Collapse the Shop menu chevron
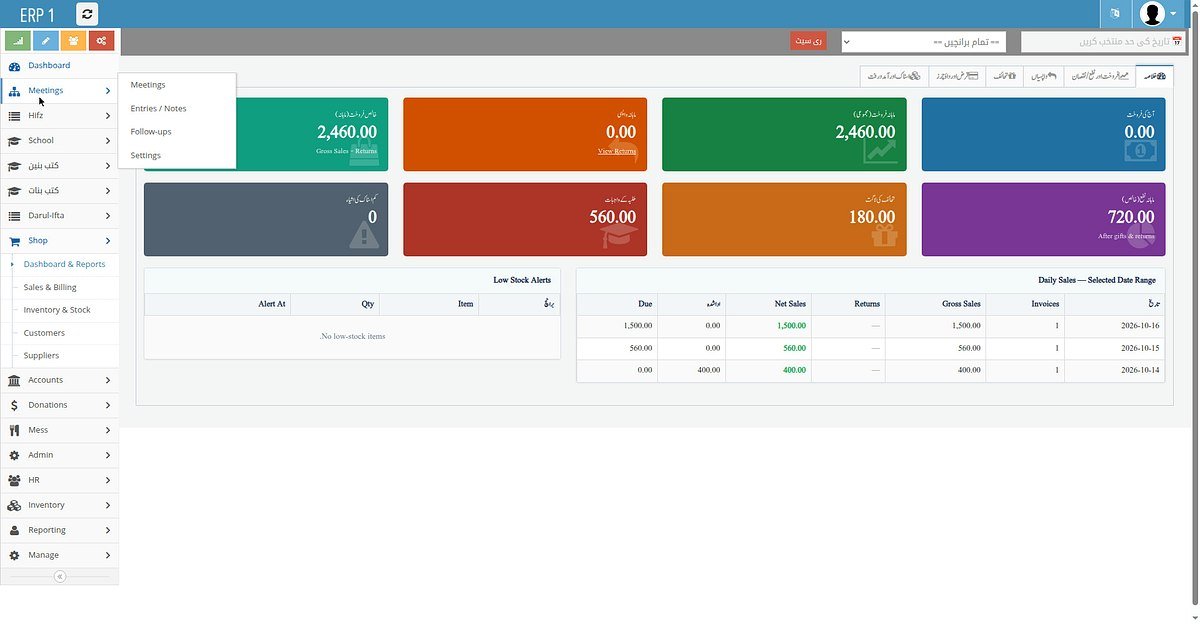 [107, 241]
